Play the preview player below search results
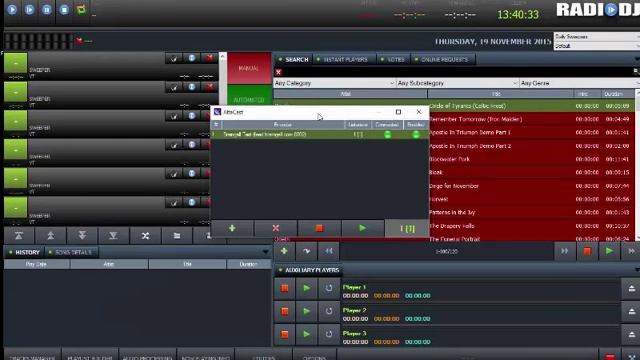 609,251
